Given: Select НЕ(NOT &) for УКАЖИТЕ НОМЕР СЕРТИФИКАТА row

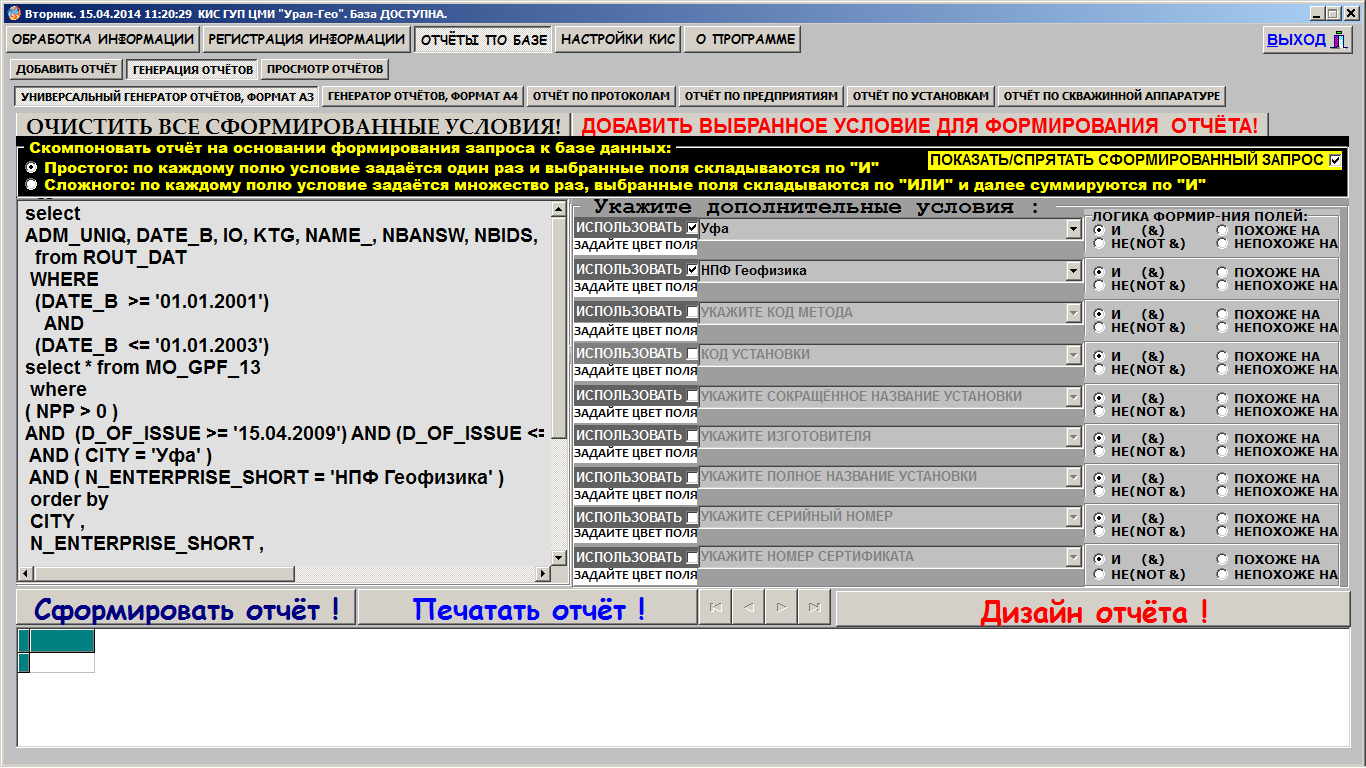Looking at the screenshot, I should click(1100, 574).
